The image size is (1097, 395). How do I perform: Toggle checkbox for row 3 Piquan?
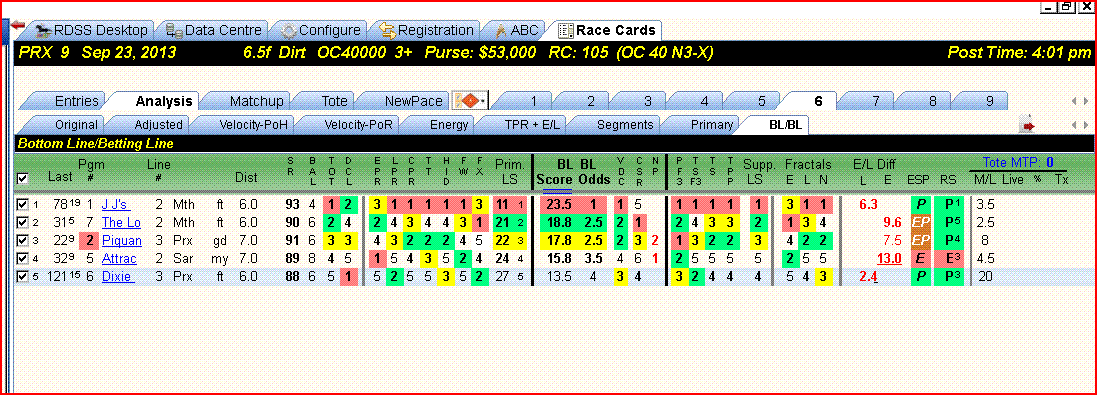click(22, 241)
